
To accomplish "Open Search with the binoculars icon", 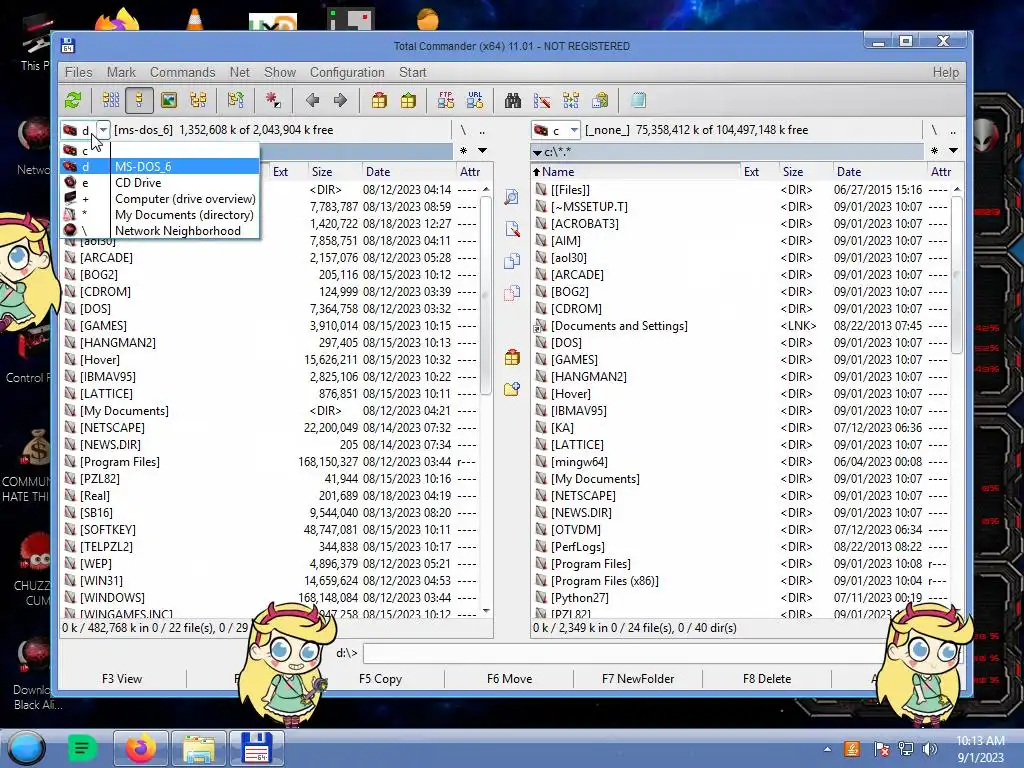I will pos(513,101).
